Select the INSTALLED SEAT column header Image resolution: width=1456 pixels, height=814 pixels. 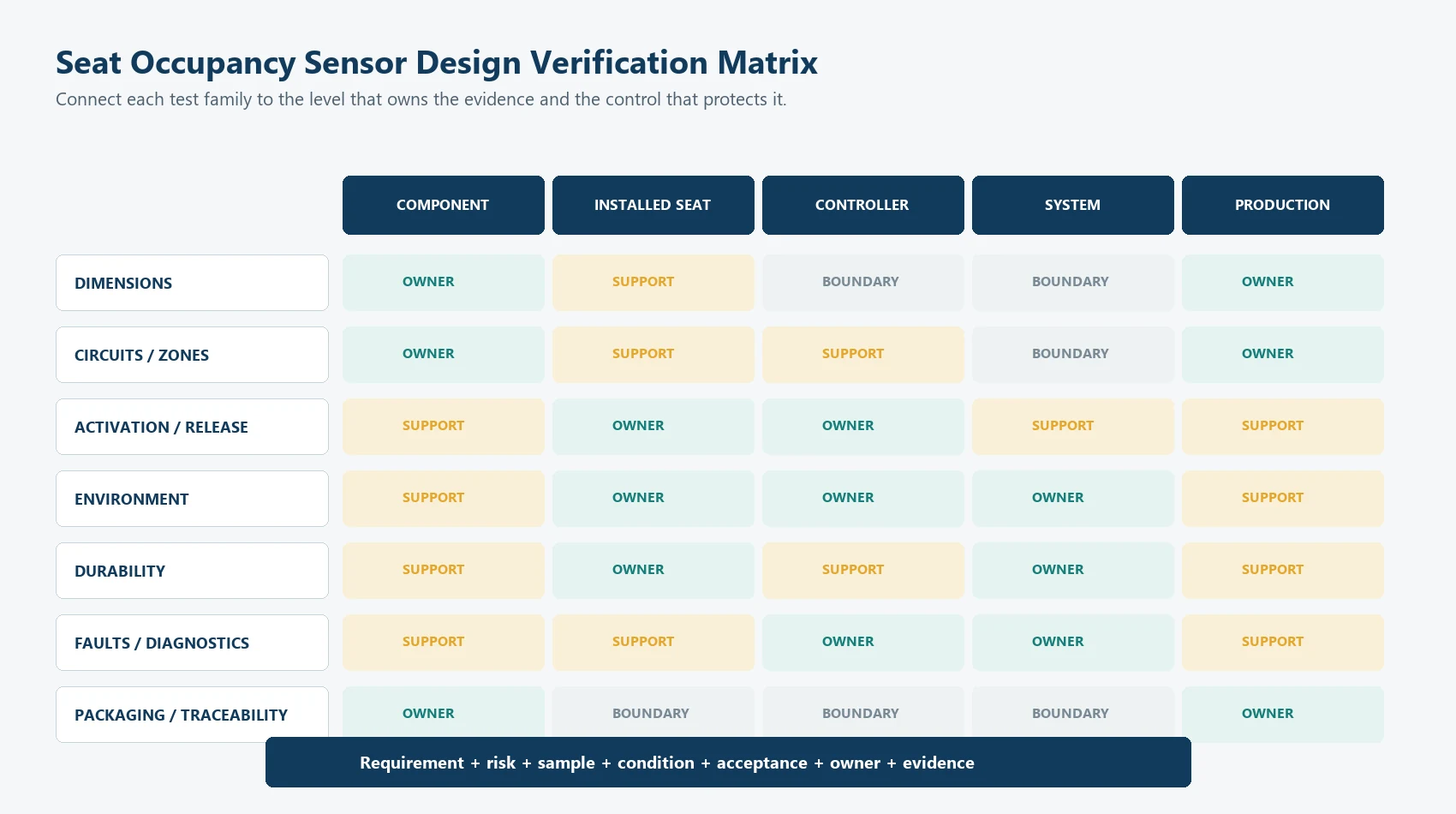(x=653, y=205)
